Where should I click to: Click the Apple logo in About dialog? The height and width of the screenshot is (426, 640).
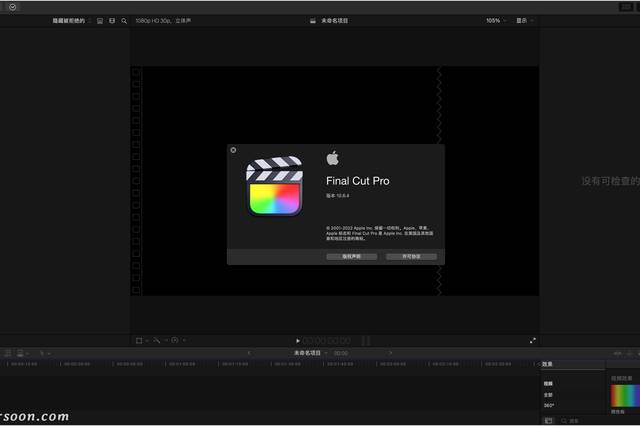coord(332,158)
